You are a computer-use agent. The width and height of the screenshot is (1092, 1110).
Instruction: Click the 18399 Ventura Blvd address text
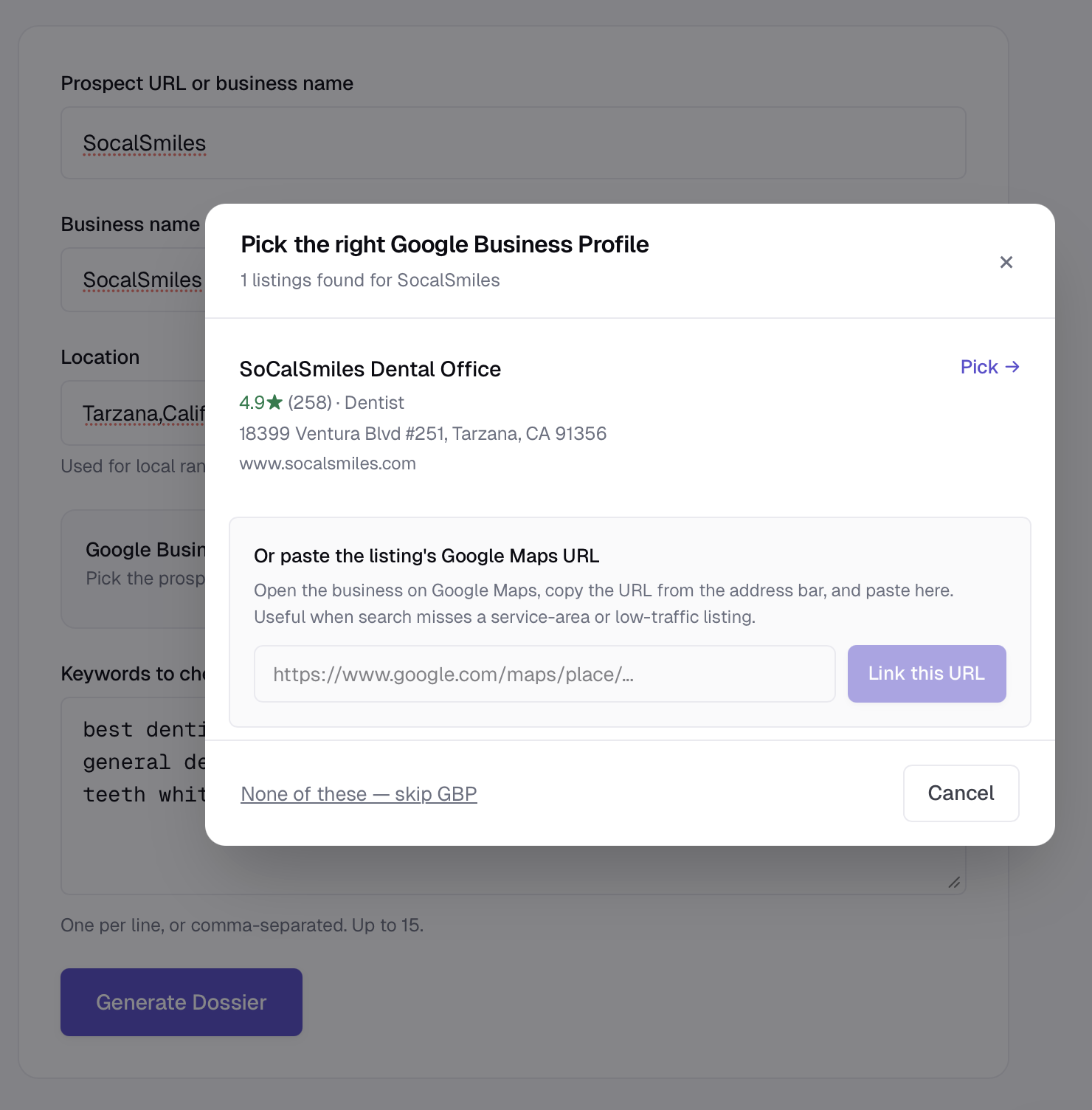422,433
